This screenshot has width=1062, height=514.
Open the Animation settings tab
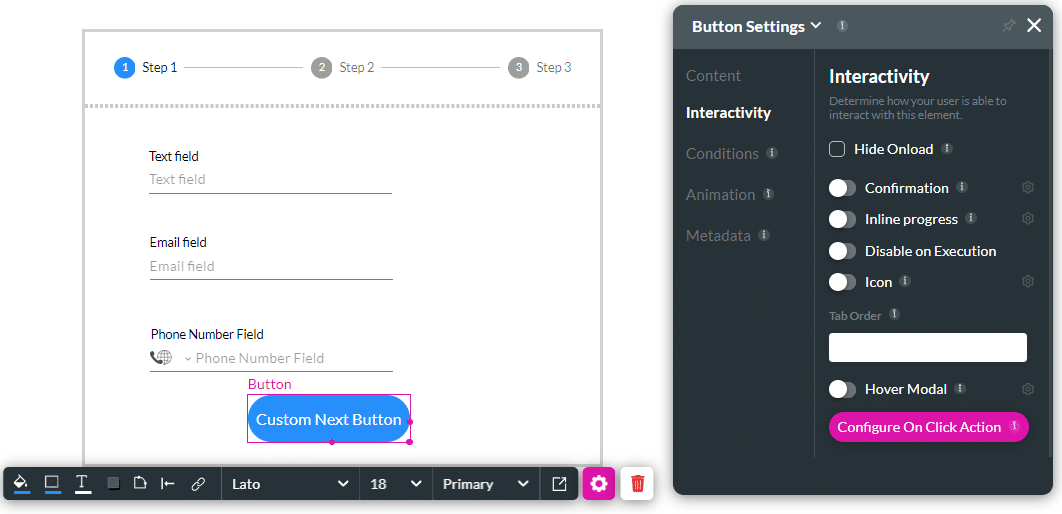[x=720, y=195]
